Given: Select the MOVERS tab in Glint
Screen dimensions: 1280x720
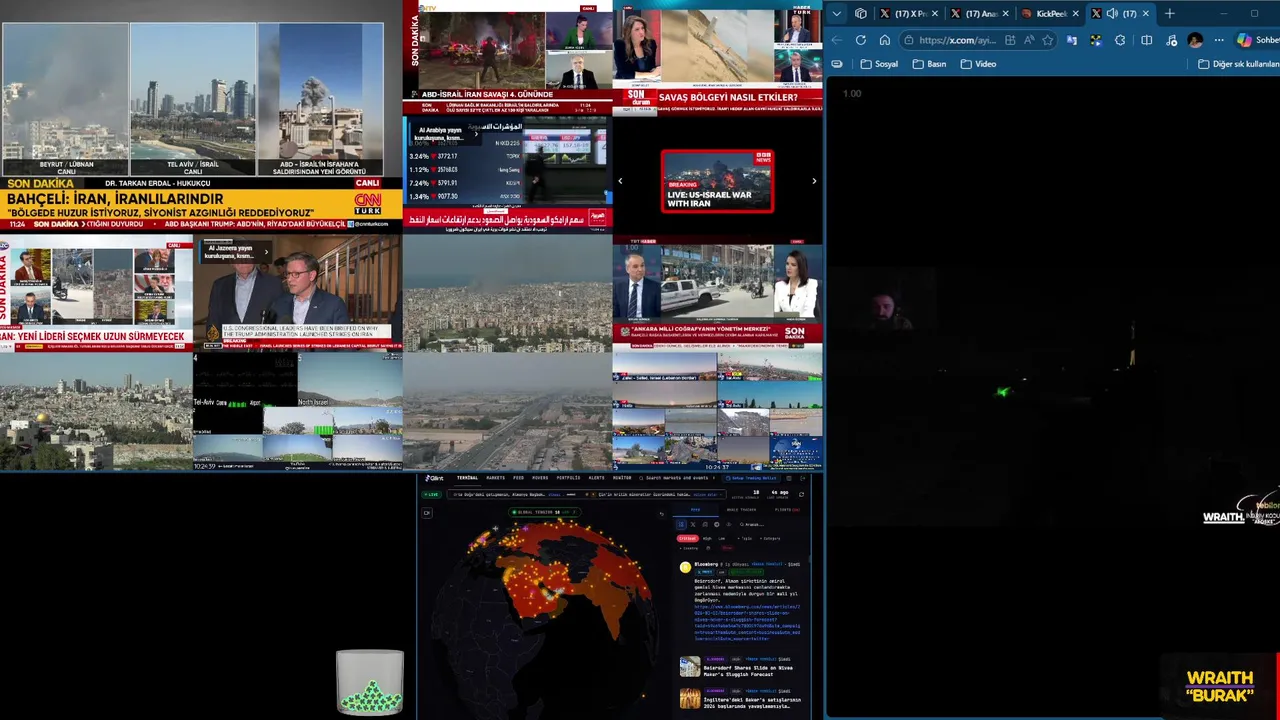Looking at the screenshot, I should pyautogui.click(x=540, y=478).
